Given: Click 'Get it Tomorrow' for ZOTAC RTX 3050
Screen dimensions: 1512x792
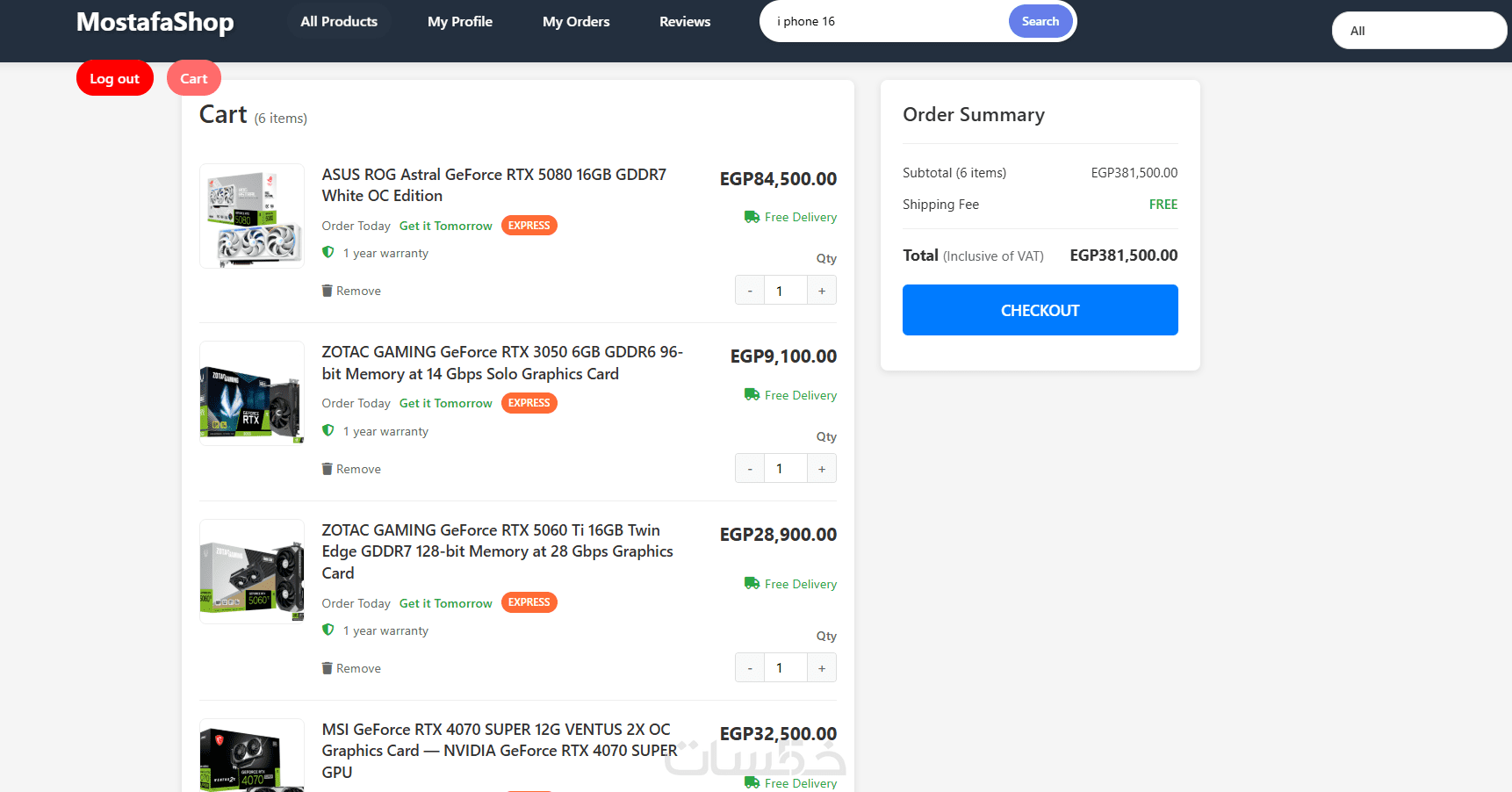Looking at the screenshot, I should click(x=446, y=403).
